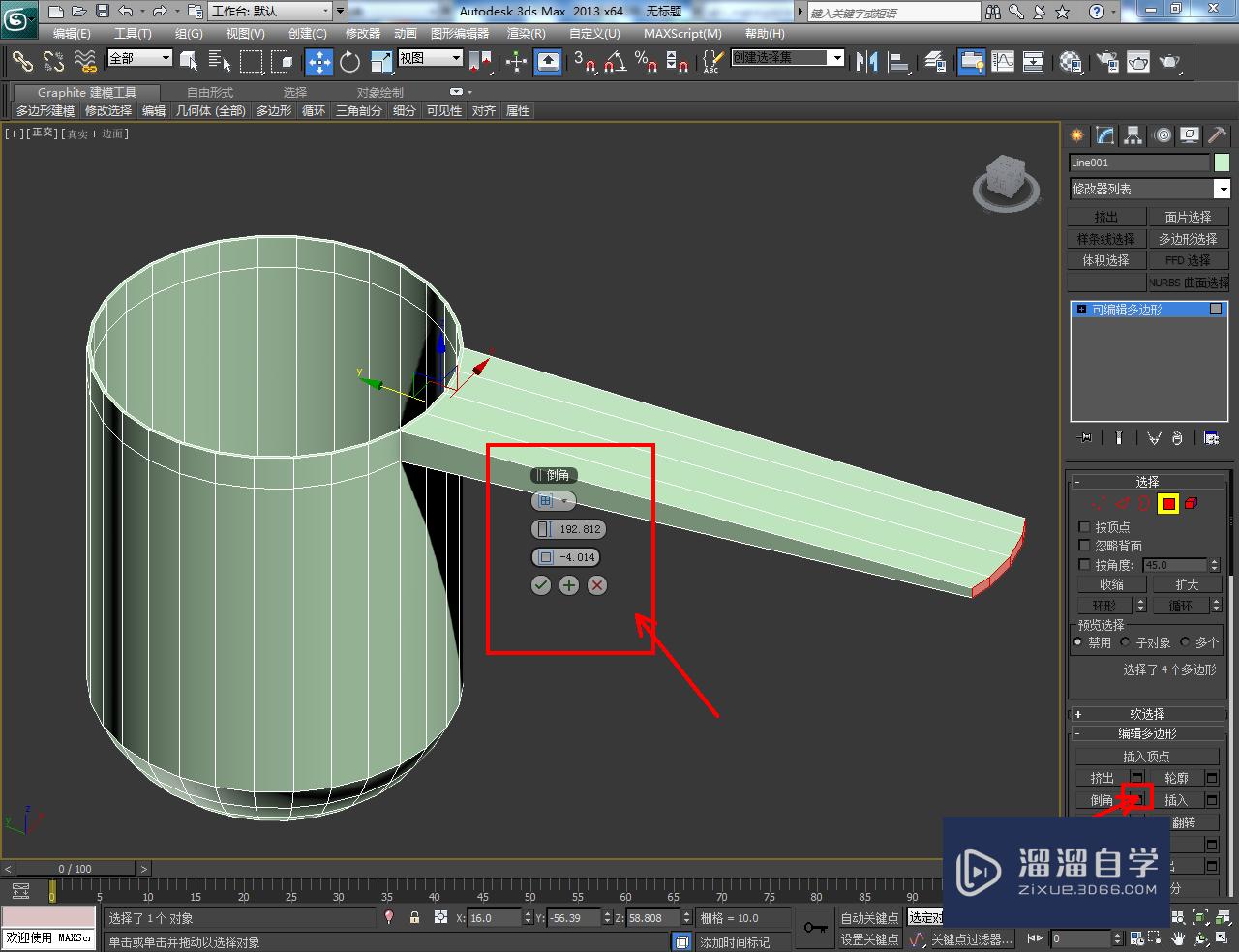The width and height of the screenshot is (1239, 952).
Task: Open the Material Editor
Action: [1071, 61]
